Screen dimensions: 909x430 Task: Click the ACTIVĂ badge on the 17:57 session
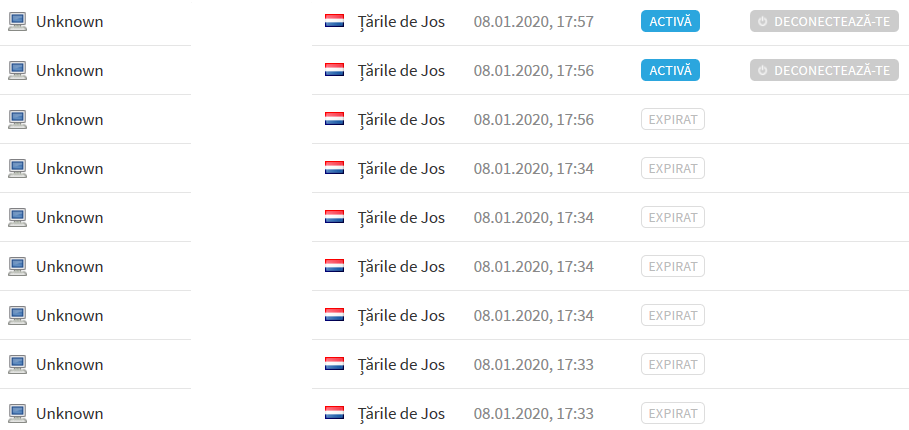pyautogui.click(x=670, y=21)
